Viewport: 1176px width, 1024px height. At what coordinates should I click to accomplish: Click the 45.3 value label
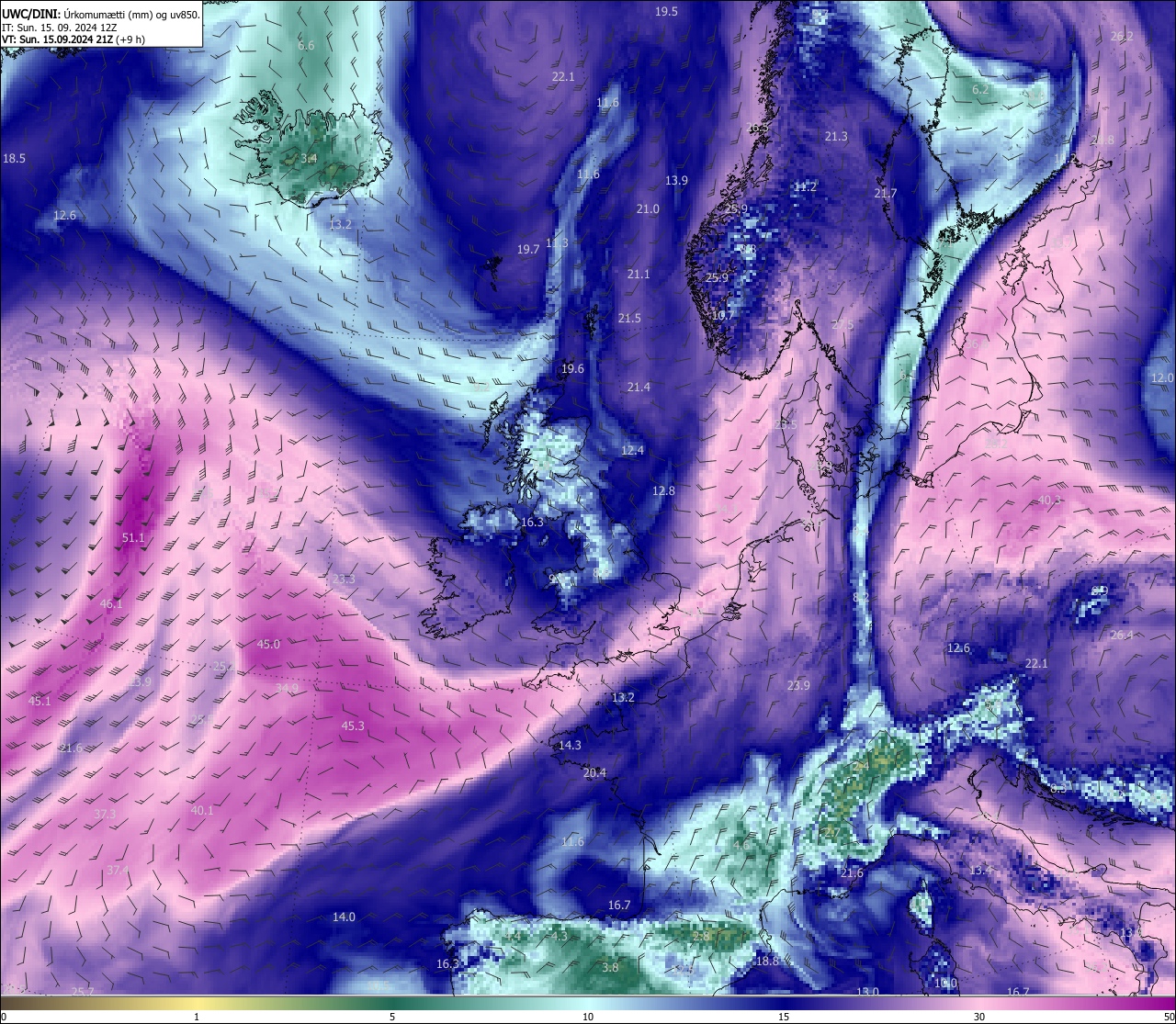pos(353,726)
